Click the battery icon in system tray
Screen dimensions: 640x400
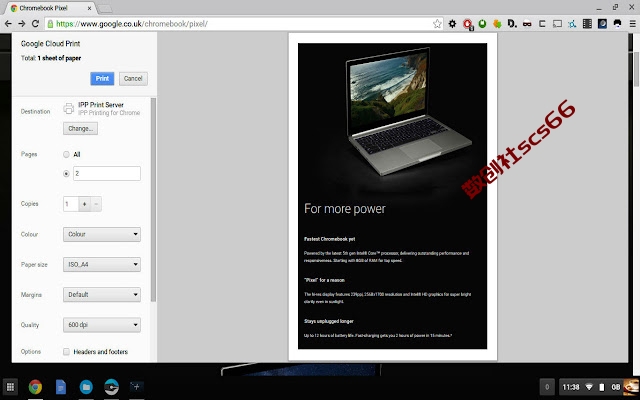pos(602,387)
